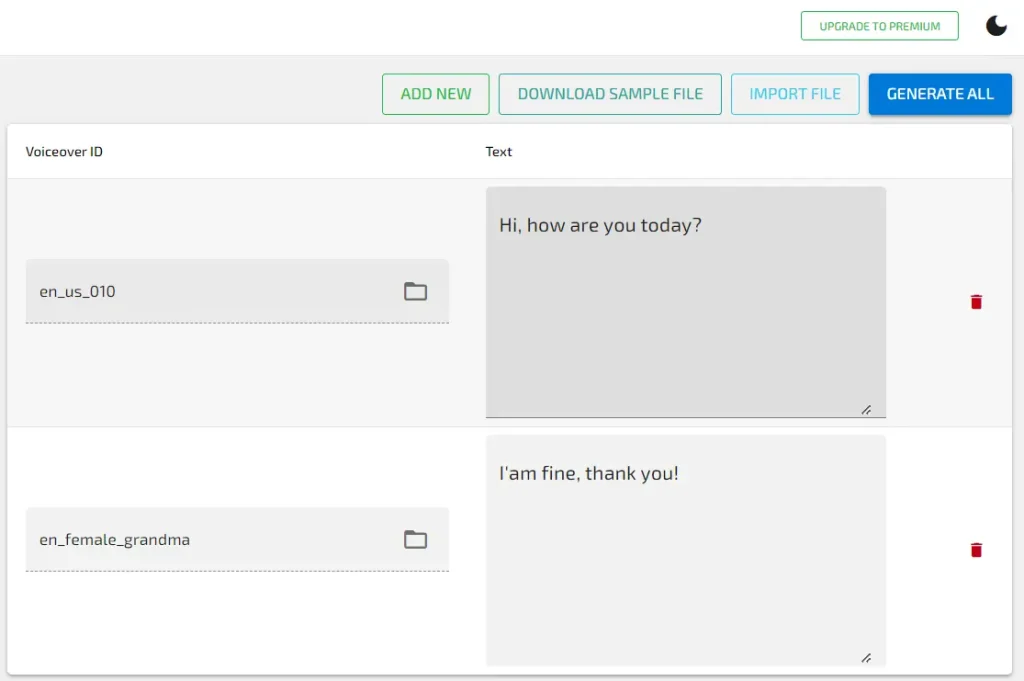Click the Upgrade to Premium button

[x=879, y=26]
